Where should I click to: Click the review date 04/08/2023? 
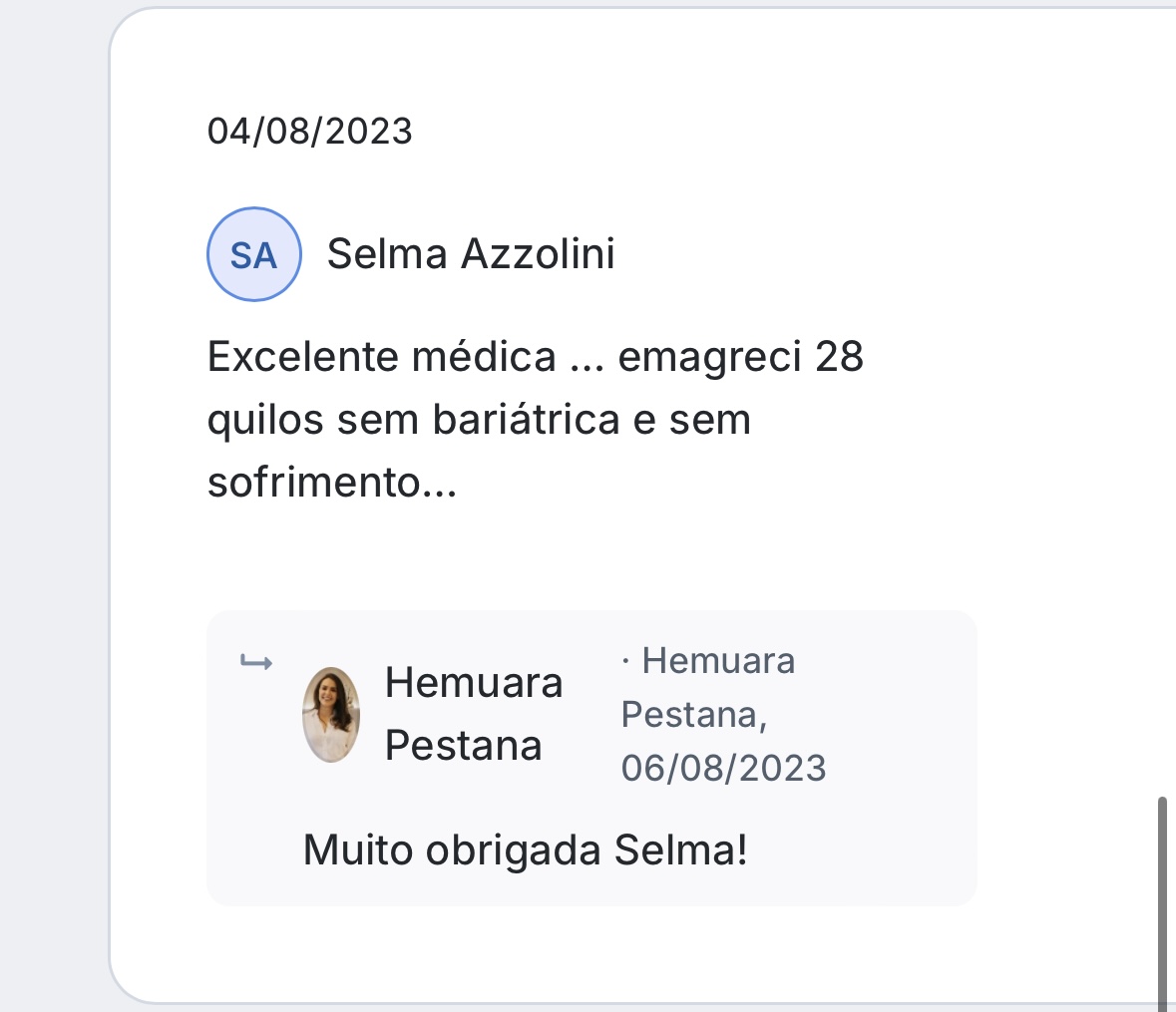[309, 132]
